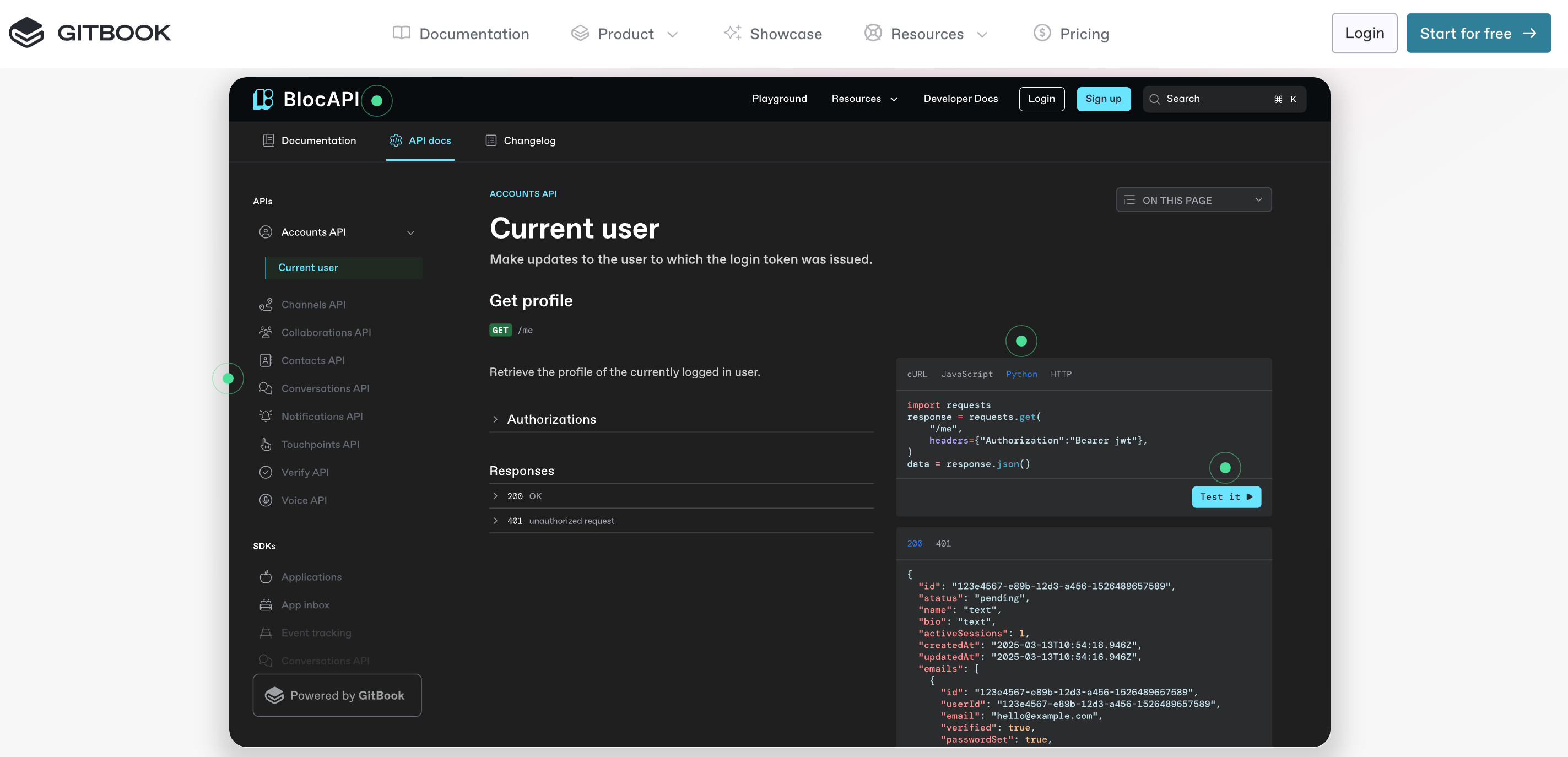Click the Channels API sidebar icon
This screenshot has height=757, width=1568.
266,304
